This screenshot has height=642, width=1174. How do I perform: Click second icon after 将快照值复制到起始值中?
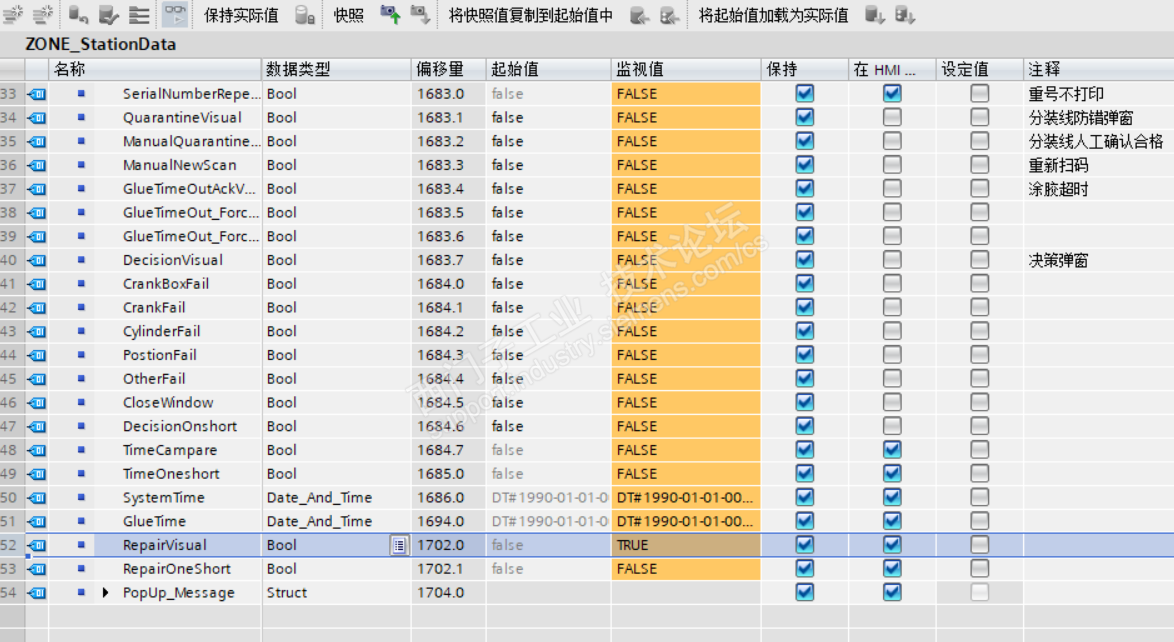(669, 14)
